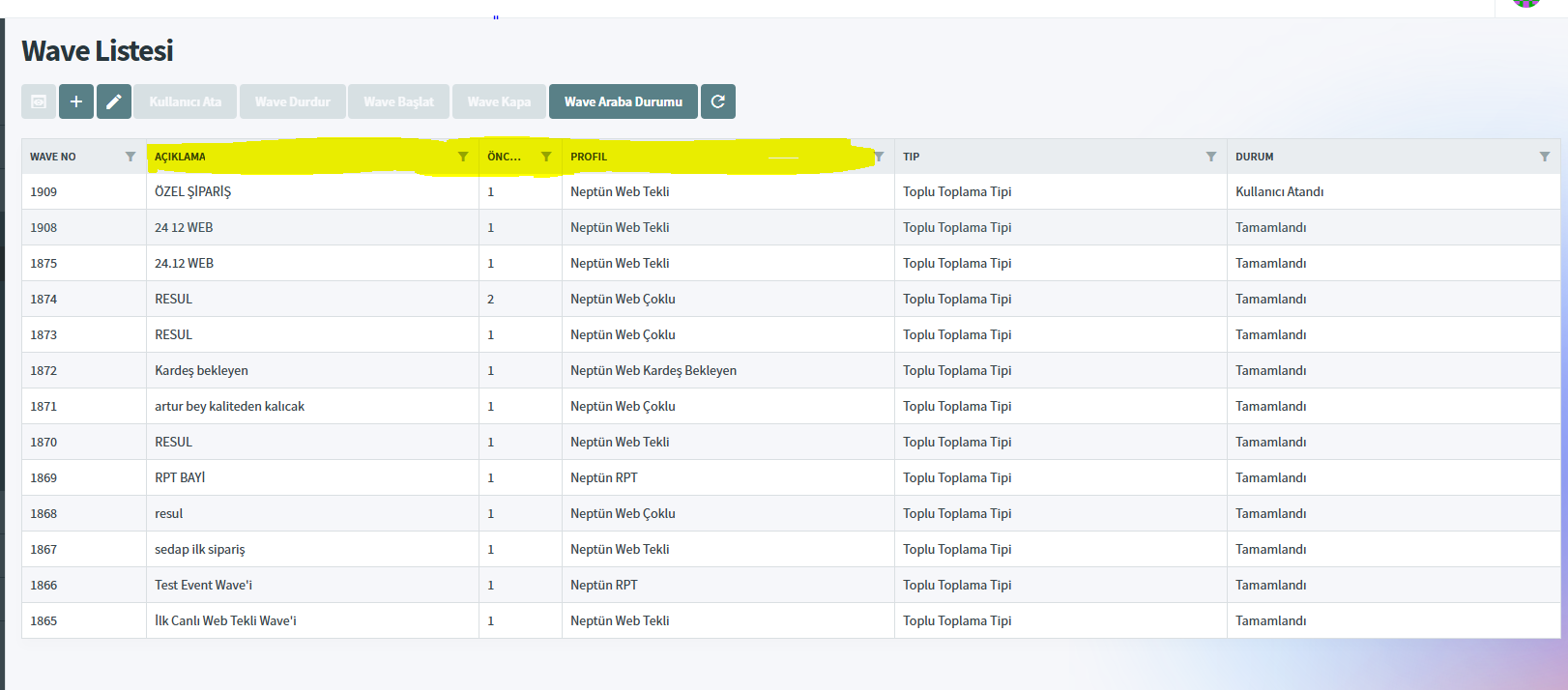Open Wave Araba Durumu
The image size is (1568, 690).
click(624, 101)
